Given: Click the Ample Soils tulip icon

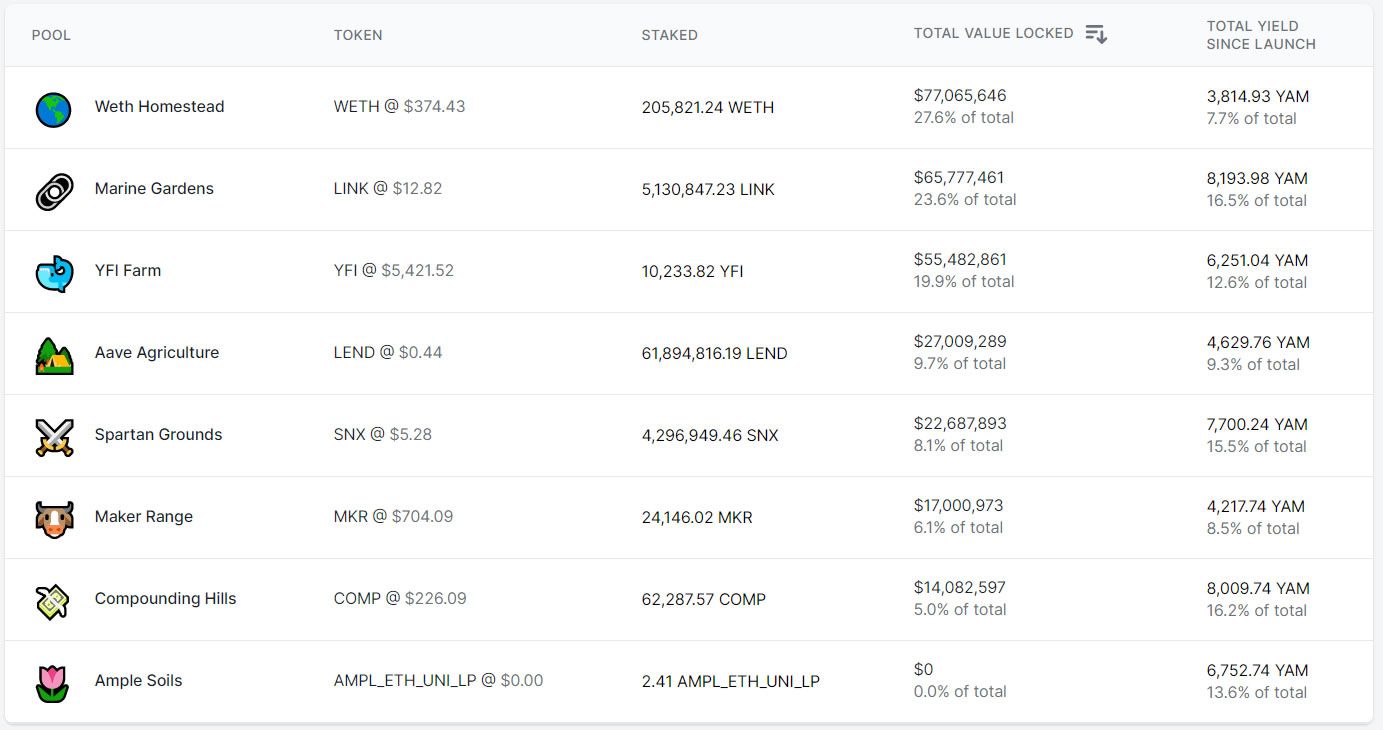Looking at the screenshot, I should pos(53,683).
